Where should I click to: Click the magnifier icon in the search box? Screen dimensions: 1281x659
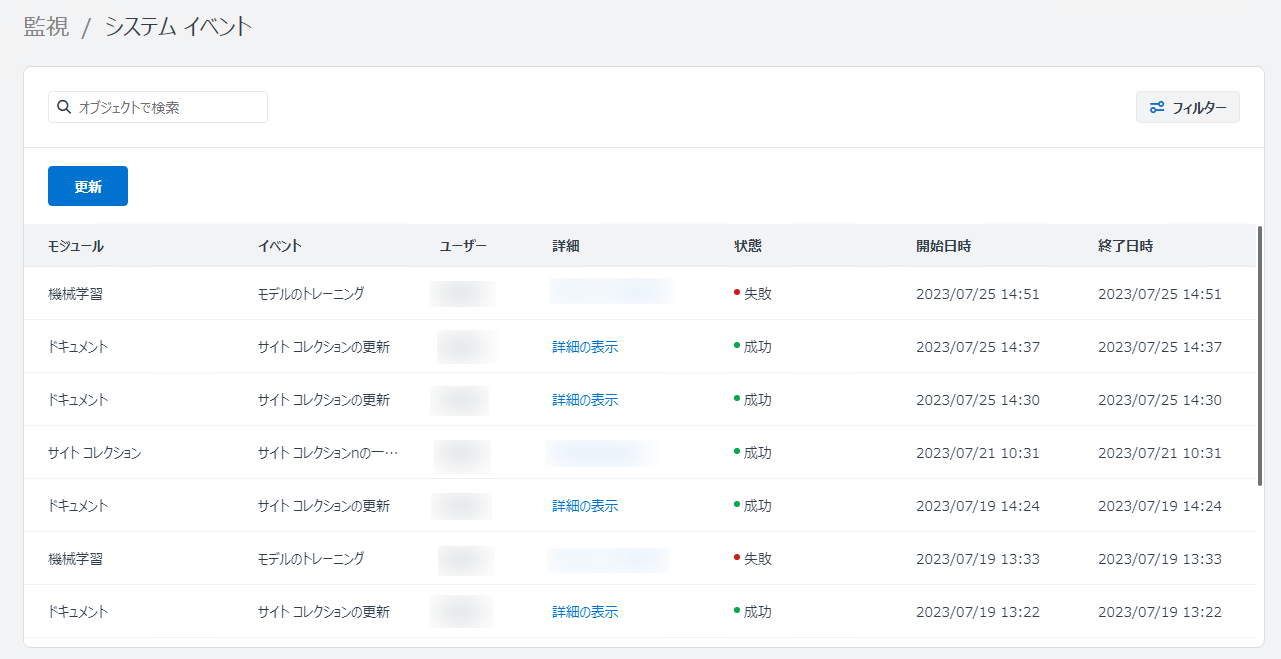63,107
